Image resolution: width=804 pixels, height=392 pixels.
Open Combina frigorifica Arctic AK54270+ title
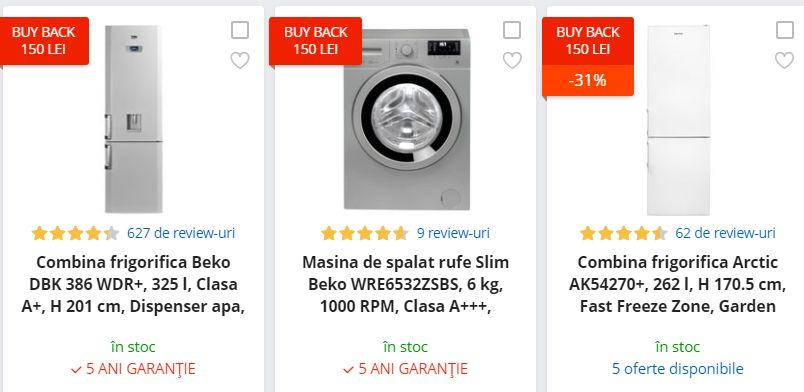coord(677,285)
